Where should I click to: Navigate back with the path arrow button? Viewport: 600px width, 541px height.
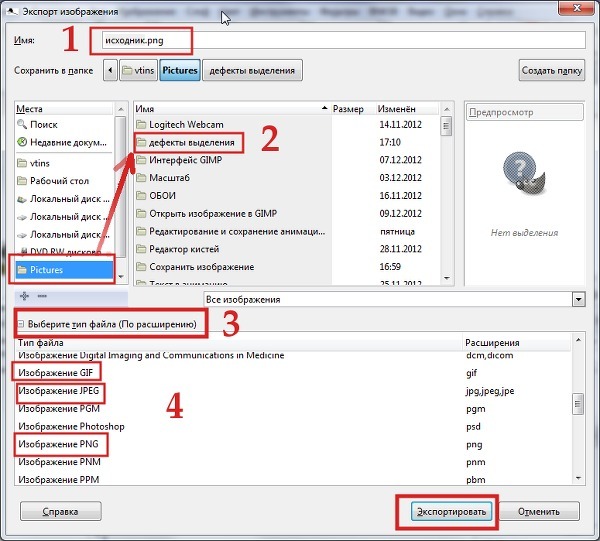pos(110,70)
